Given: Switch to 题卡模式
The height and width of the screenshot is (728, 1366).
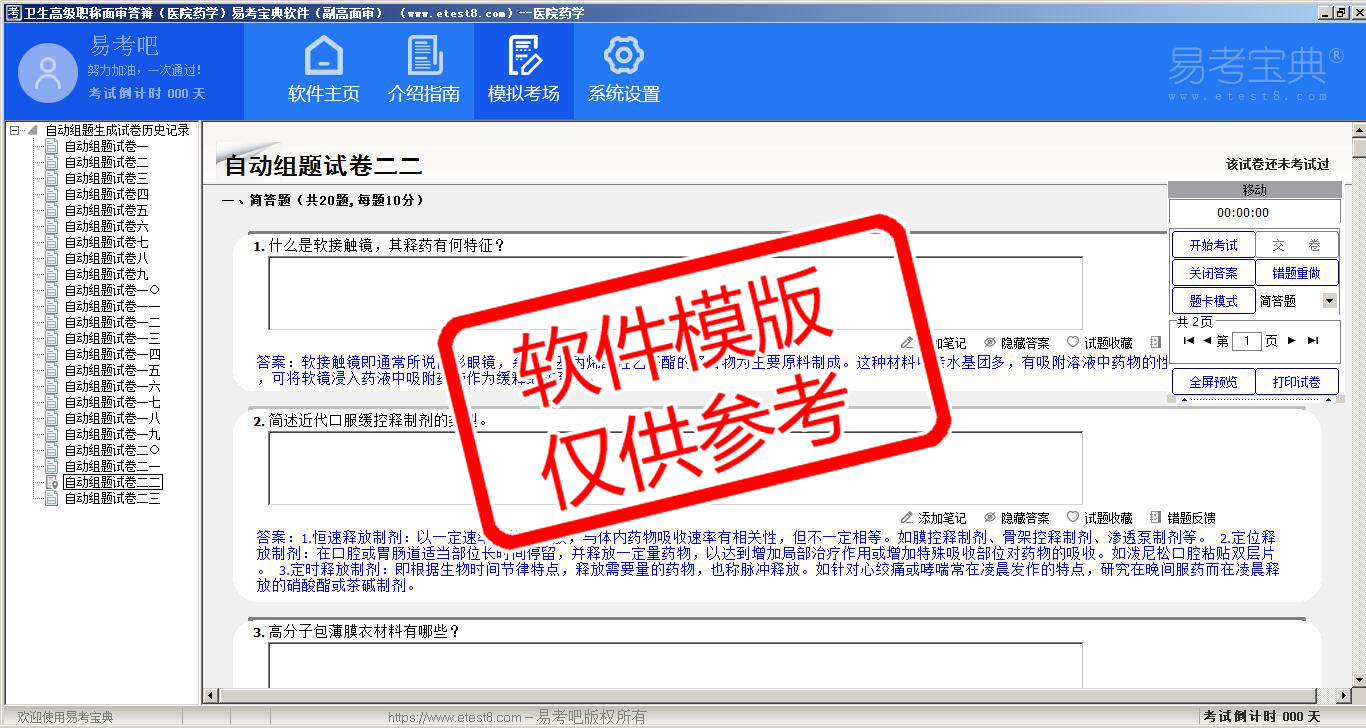Looking at the screenshot, I should coord(1213,301).
